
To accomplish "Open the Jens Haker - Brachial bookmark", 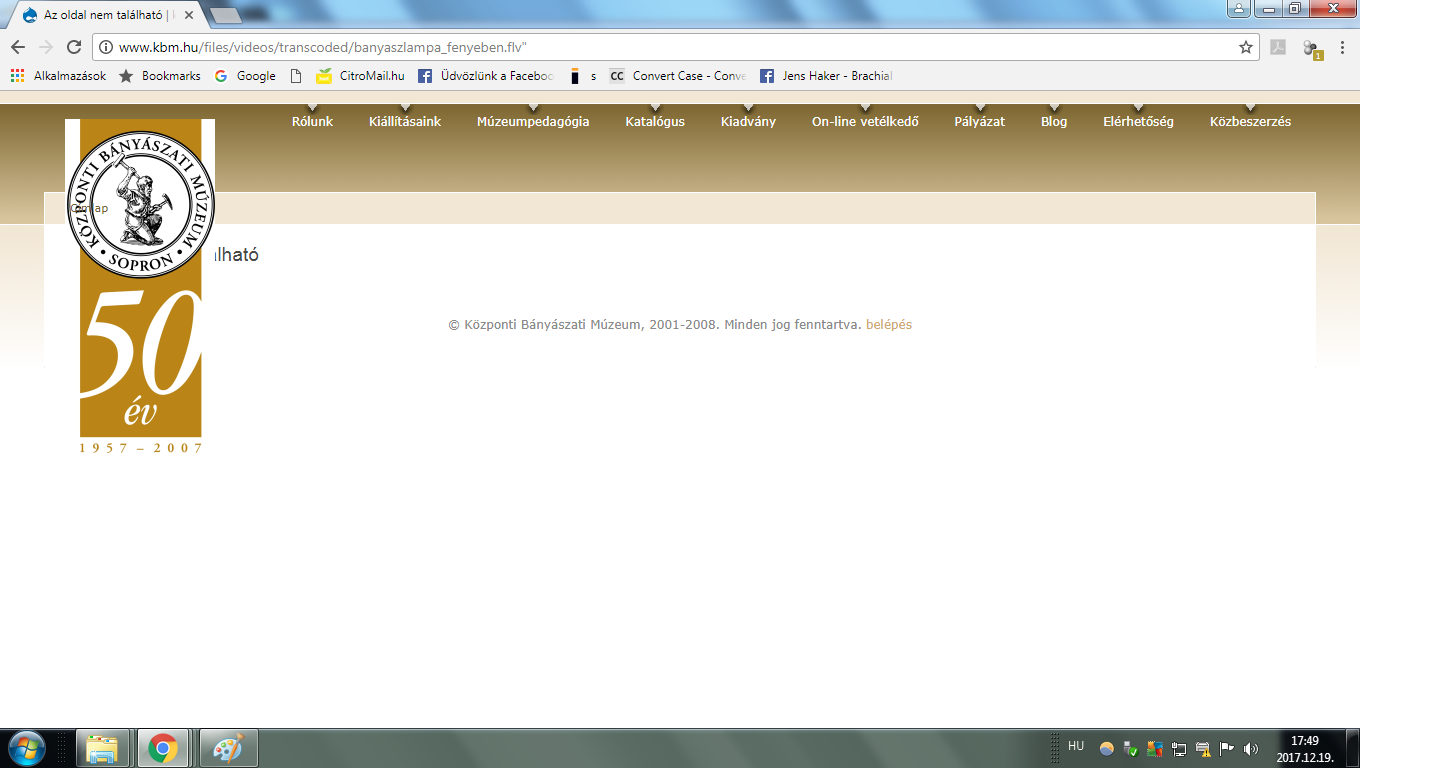I will (826, 76).
